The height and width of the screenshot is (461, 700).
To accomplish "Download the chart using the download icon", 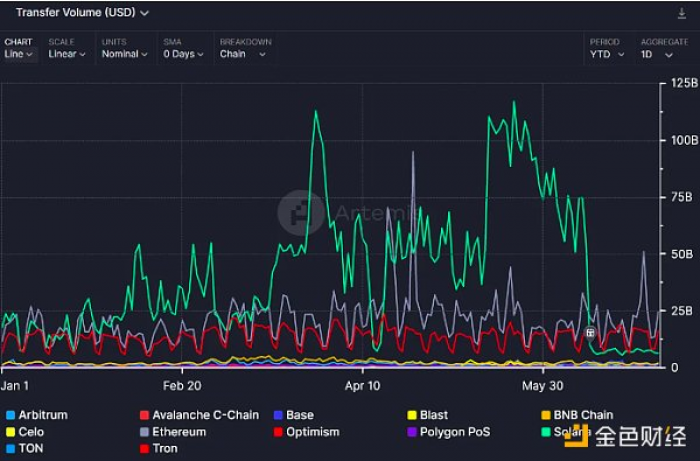I will [682, 13].
